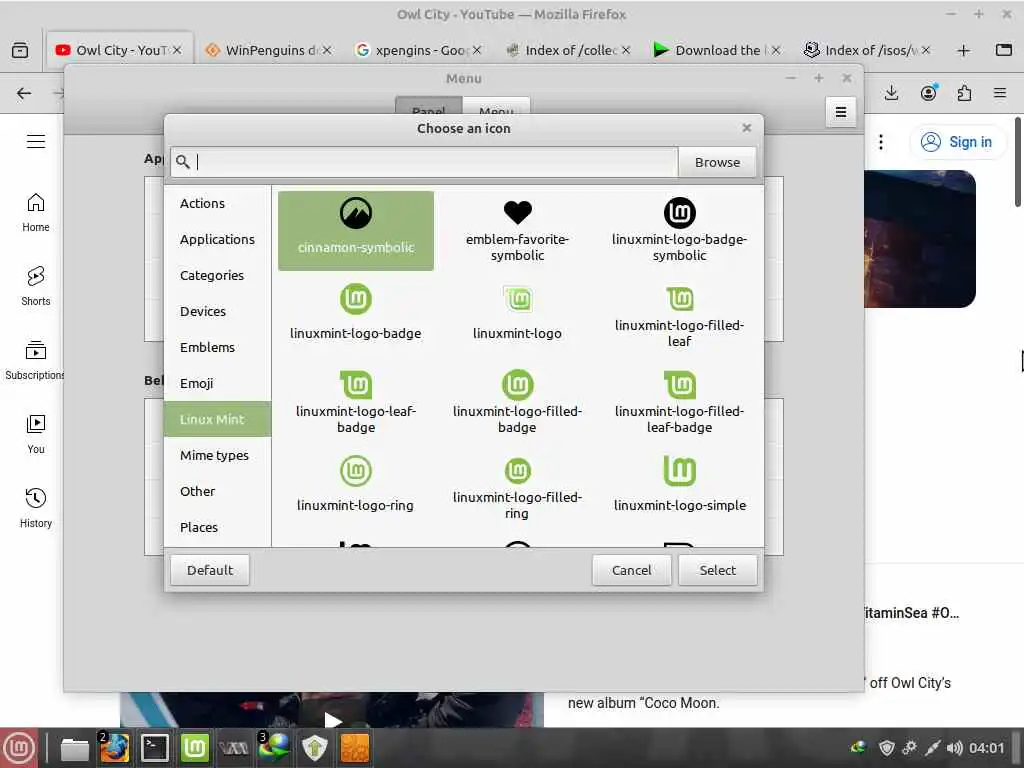The height and width of the screenshot is (768, 1024).
Task: Open the Emblems icon category
Action: point(217,347)
